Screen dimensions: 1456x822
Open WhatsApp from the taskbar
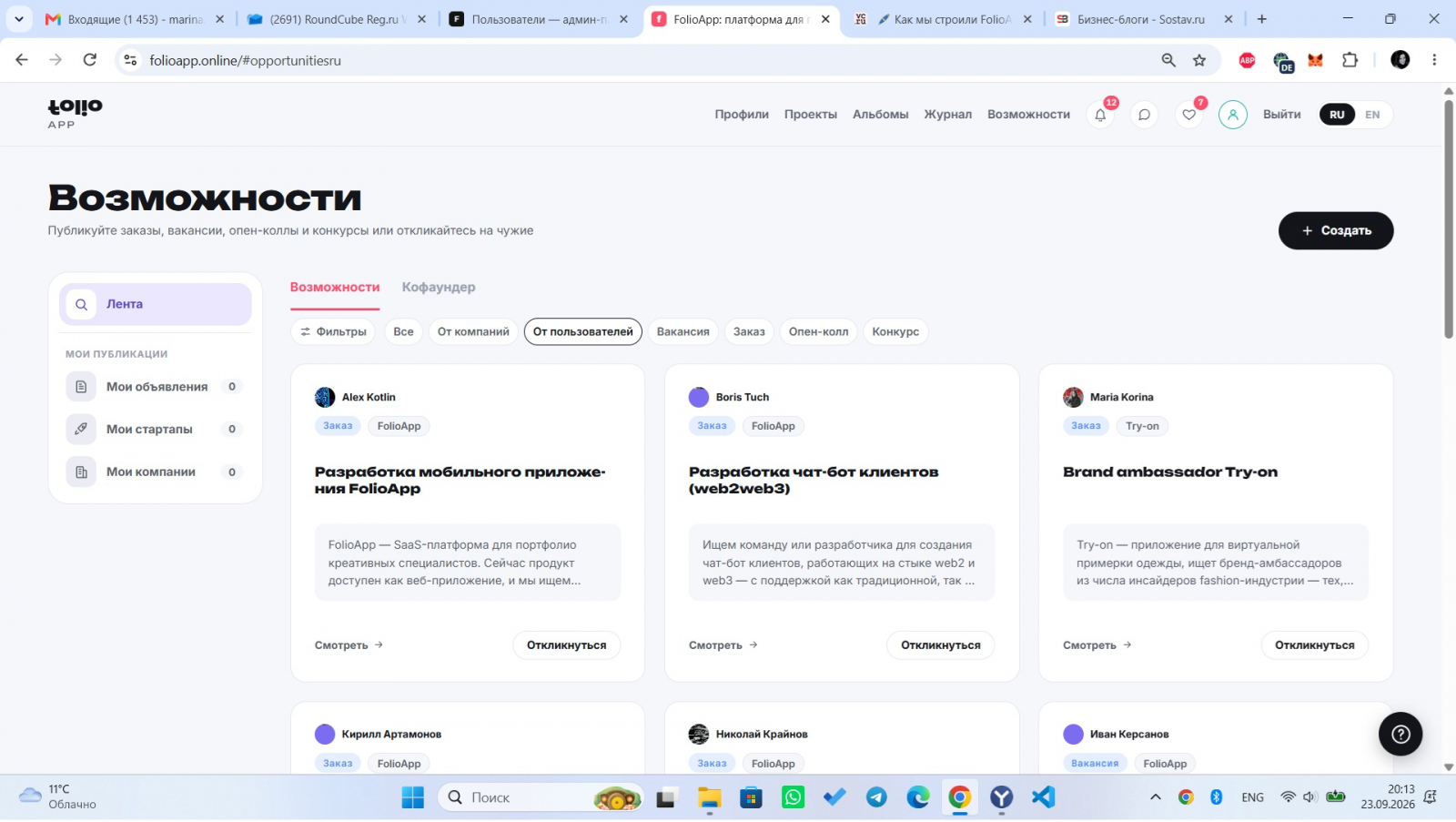[794, 797]
